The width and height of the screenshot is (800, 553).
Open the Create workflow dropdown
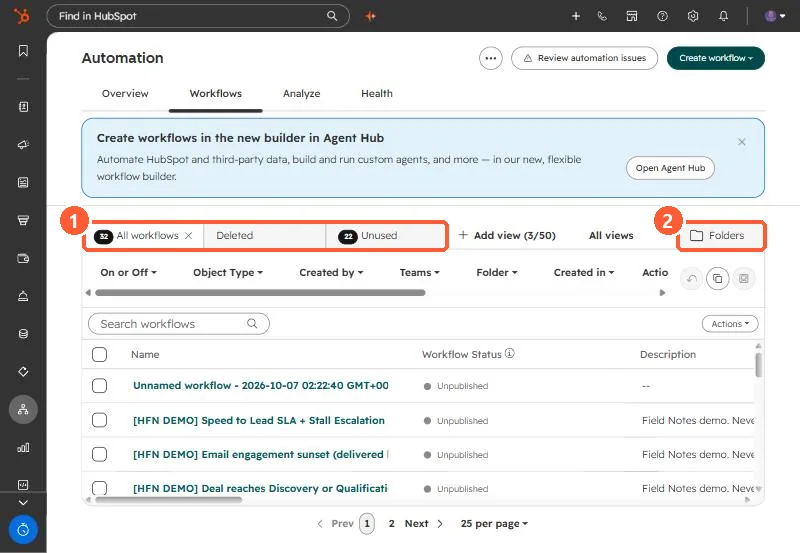pyautogui.click(x=716, y=58)
